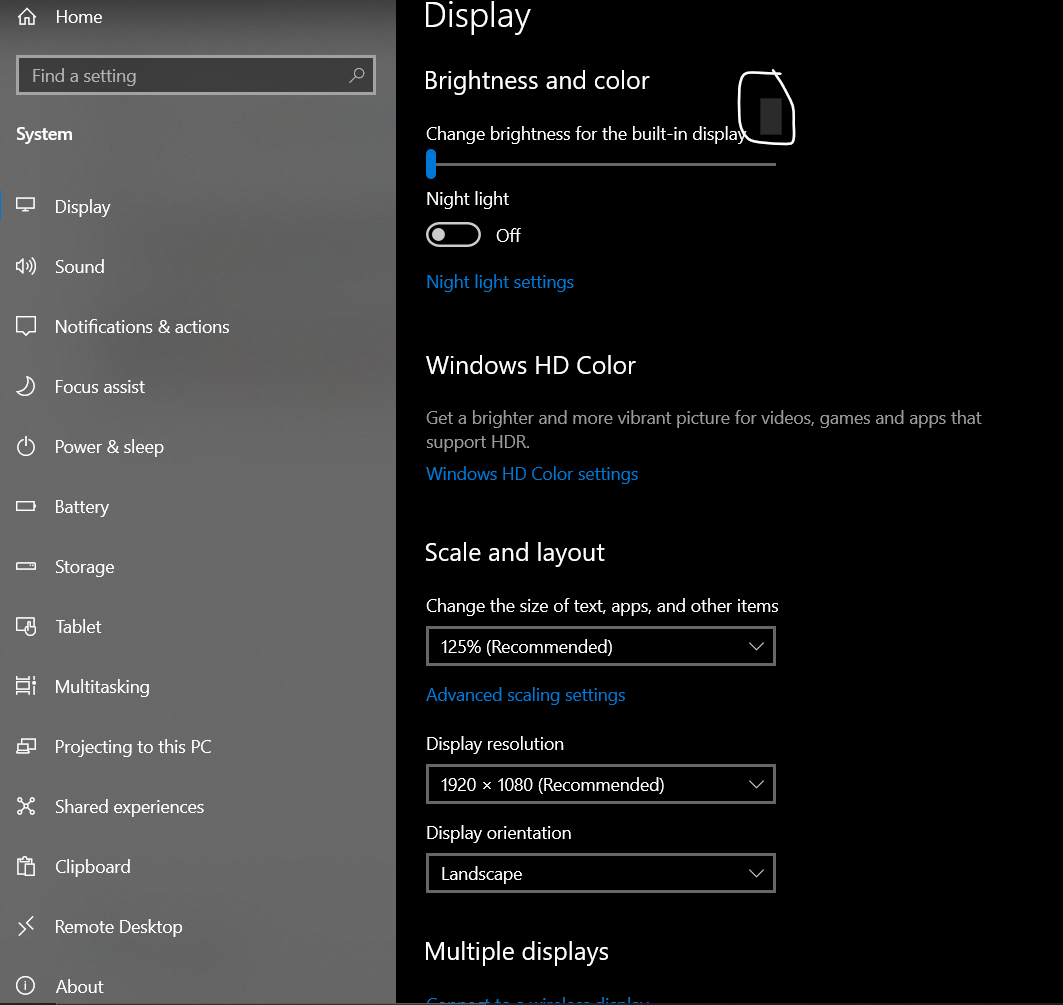Open Multitasking settings page
Screen dimensions: 1063x1005
(102, 687)
